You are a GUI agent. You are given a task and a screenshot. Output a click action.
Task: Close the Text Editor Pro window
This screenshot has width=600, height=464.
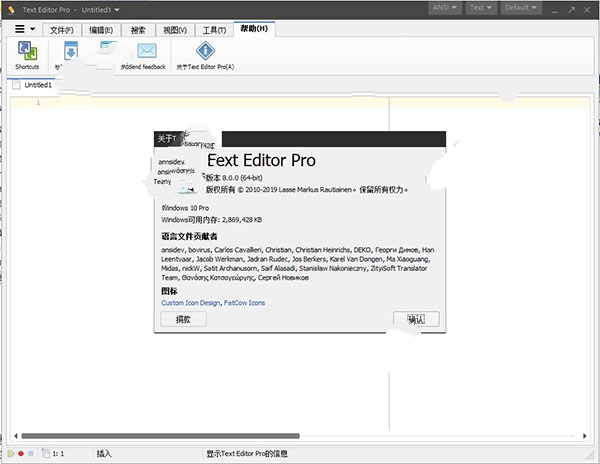(587, 10)
